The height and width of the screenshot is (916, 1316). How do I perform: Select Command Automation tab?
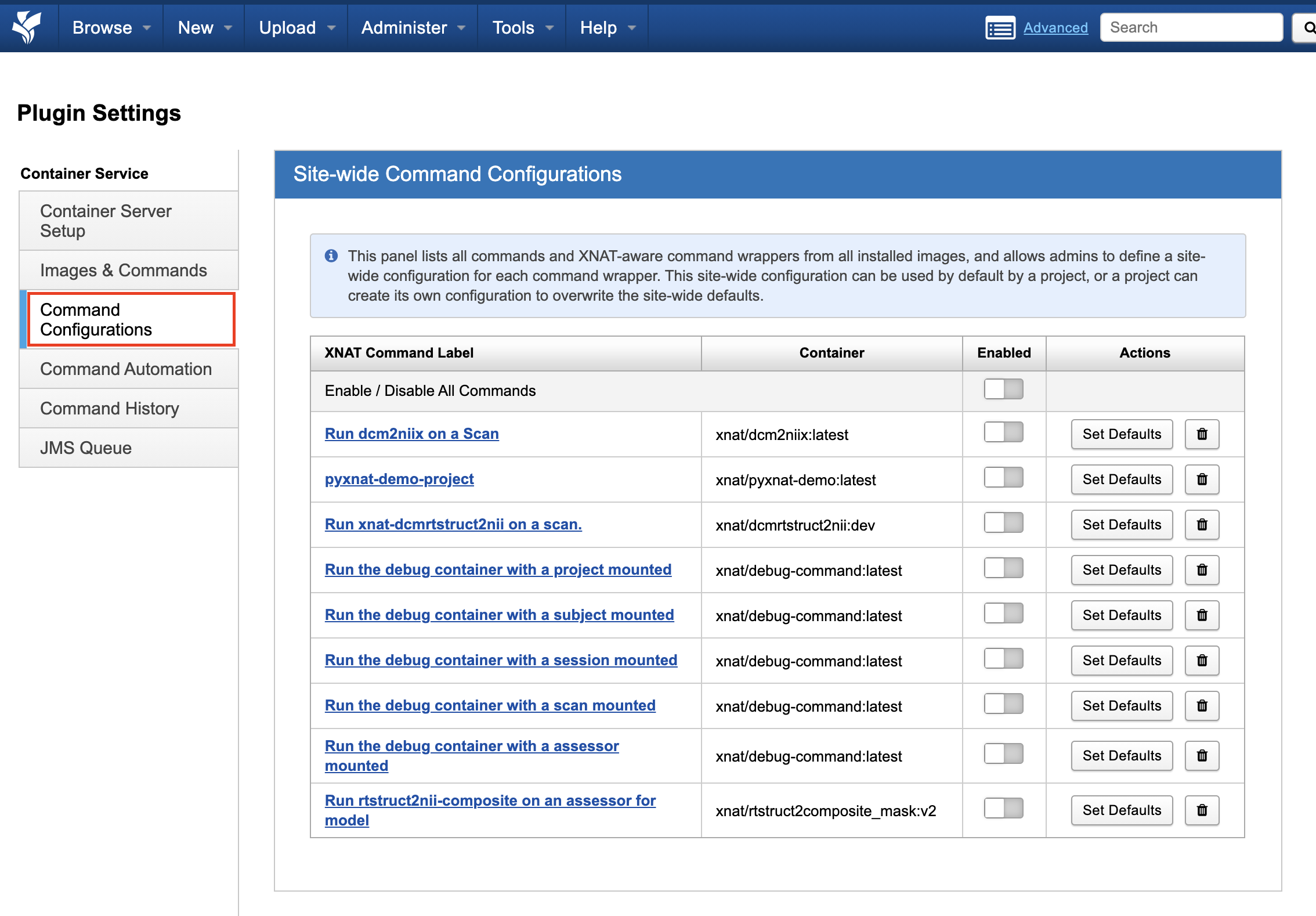coord(129,369)
